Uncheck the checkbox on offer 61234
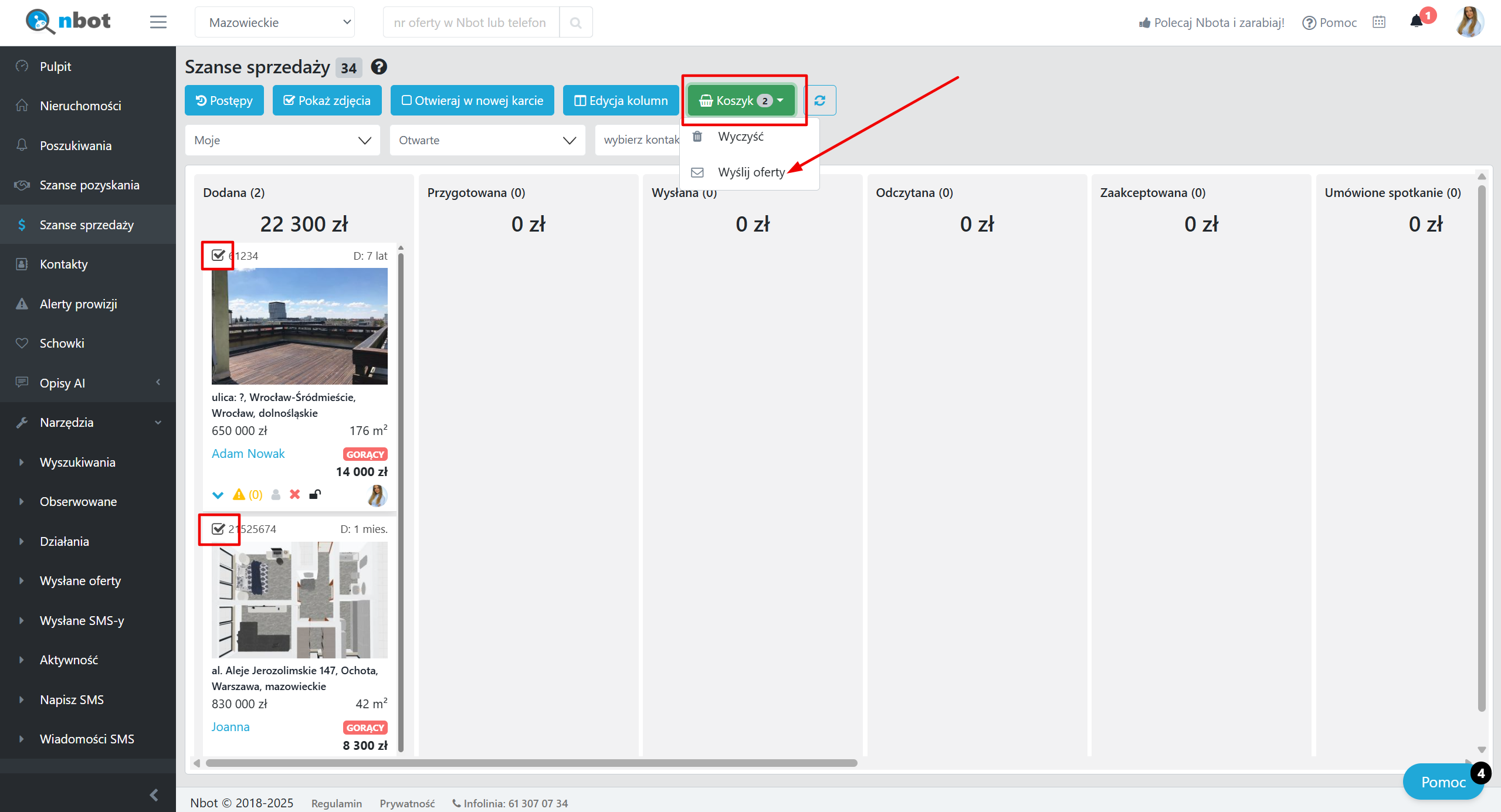The height and width of the screenshot is (812, 1501). click(218, 255)
